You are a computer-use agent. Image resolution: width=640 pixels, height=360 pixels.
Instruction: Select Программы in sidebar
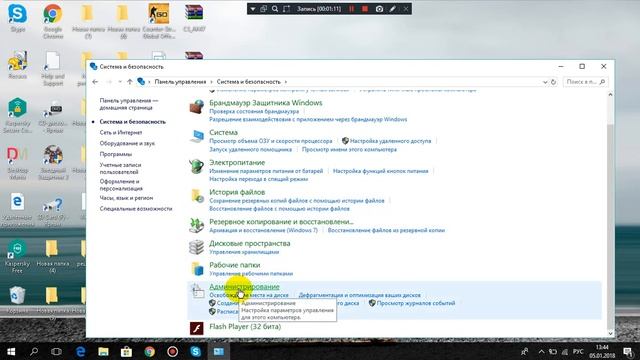pyautogui.click(x=116, y=154)
